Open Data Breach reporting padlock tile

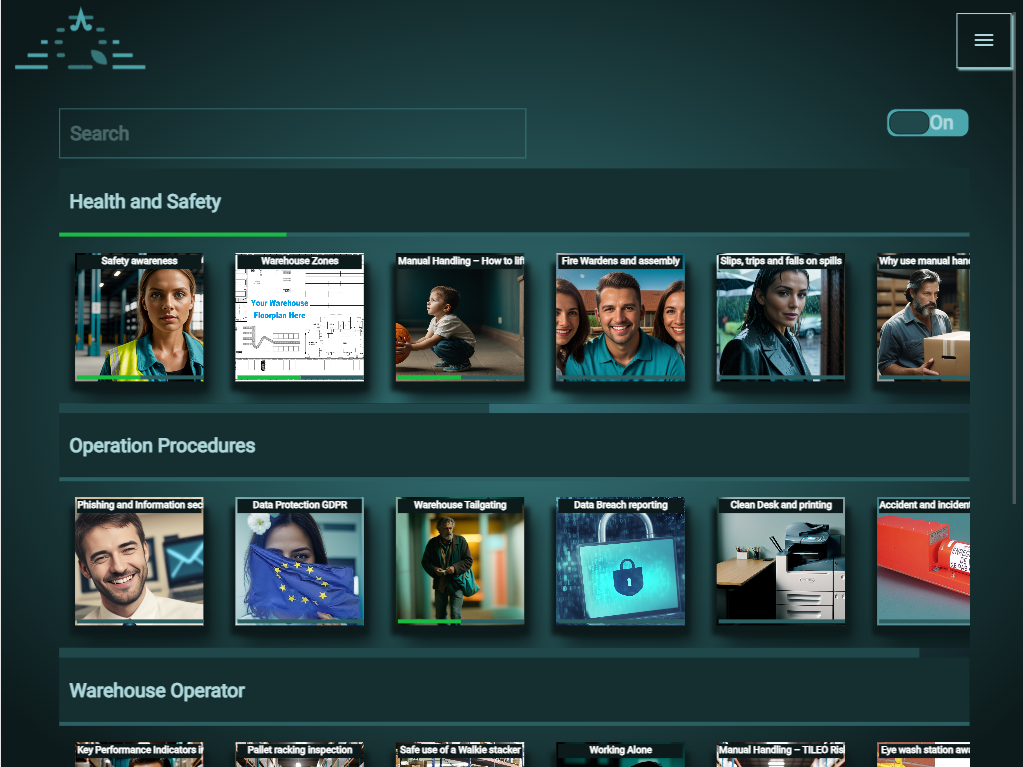(x=620, y=561)
